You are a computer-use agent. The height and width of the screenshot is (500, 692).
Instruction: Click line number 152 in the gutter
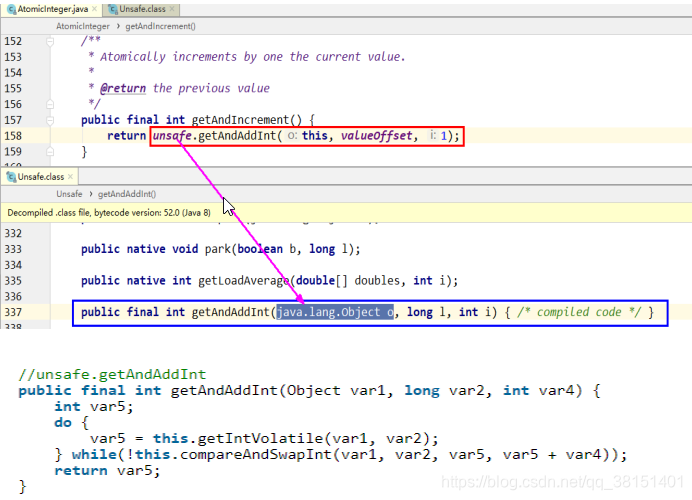(13, 41)
